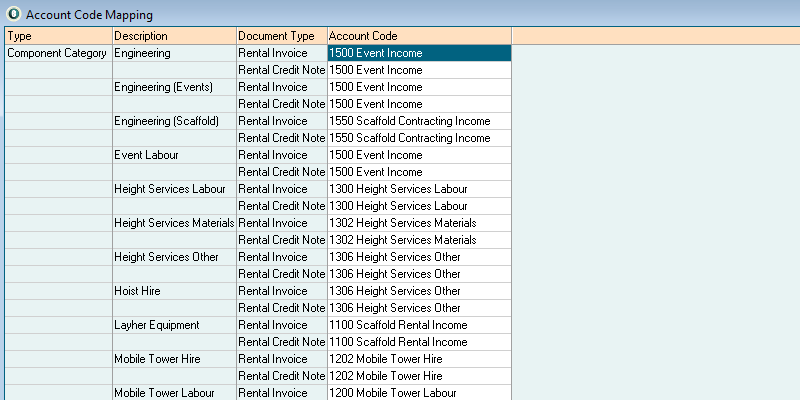Edit Layher Equipment Rental Invoice account code
The height and width of the screenshot is (400, 800).
point(418,325)
